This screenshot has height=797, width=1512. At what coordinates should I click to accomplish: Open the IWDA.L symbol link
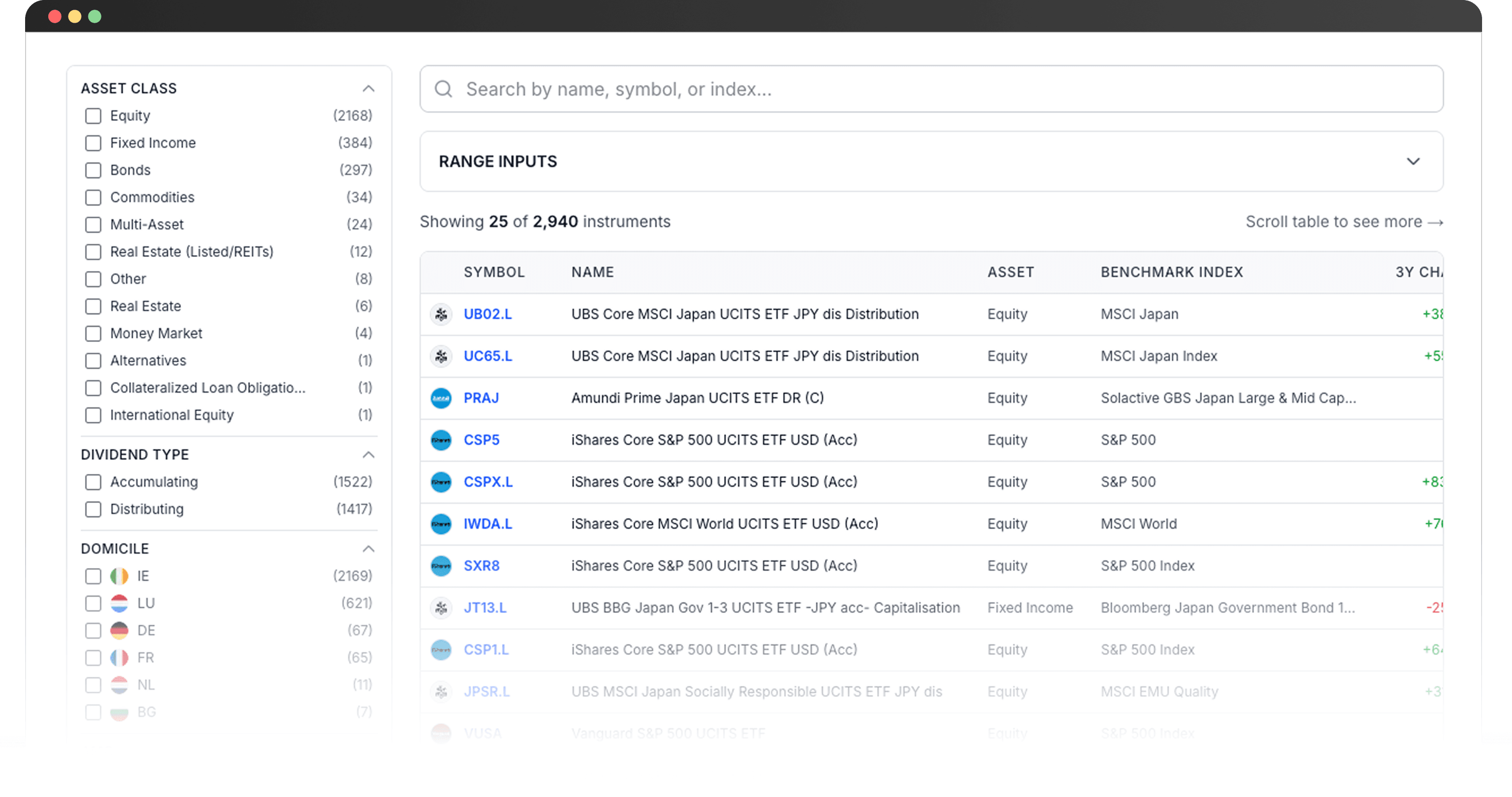pos(488,524)
